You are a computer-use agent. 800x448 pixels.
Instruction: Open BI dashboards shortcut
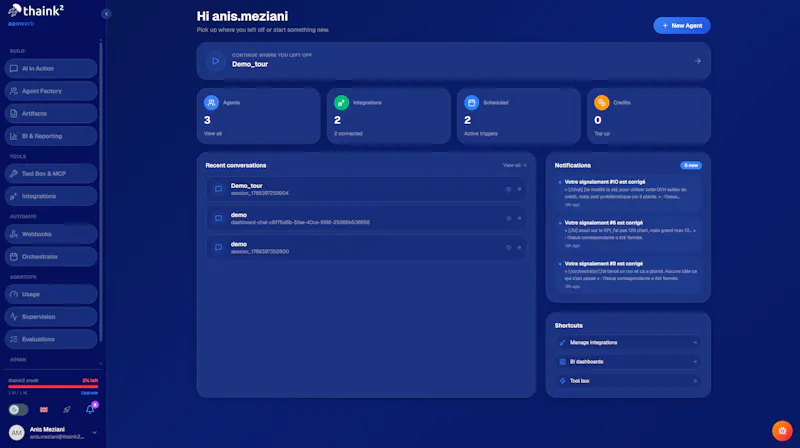point(628,362)
